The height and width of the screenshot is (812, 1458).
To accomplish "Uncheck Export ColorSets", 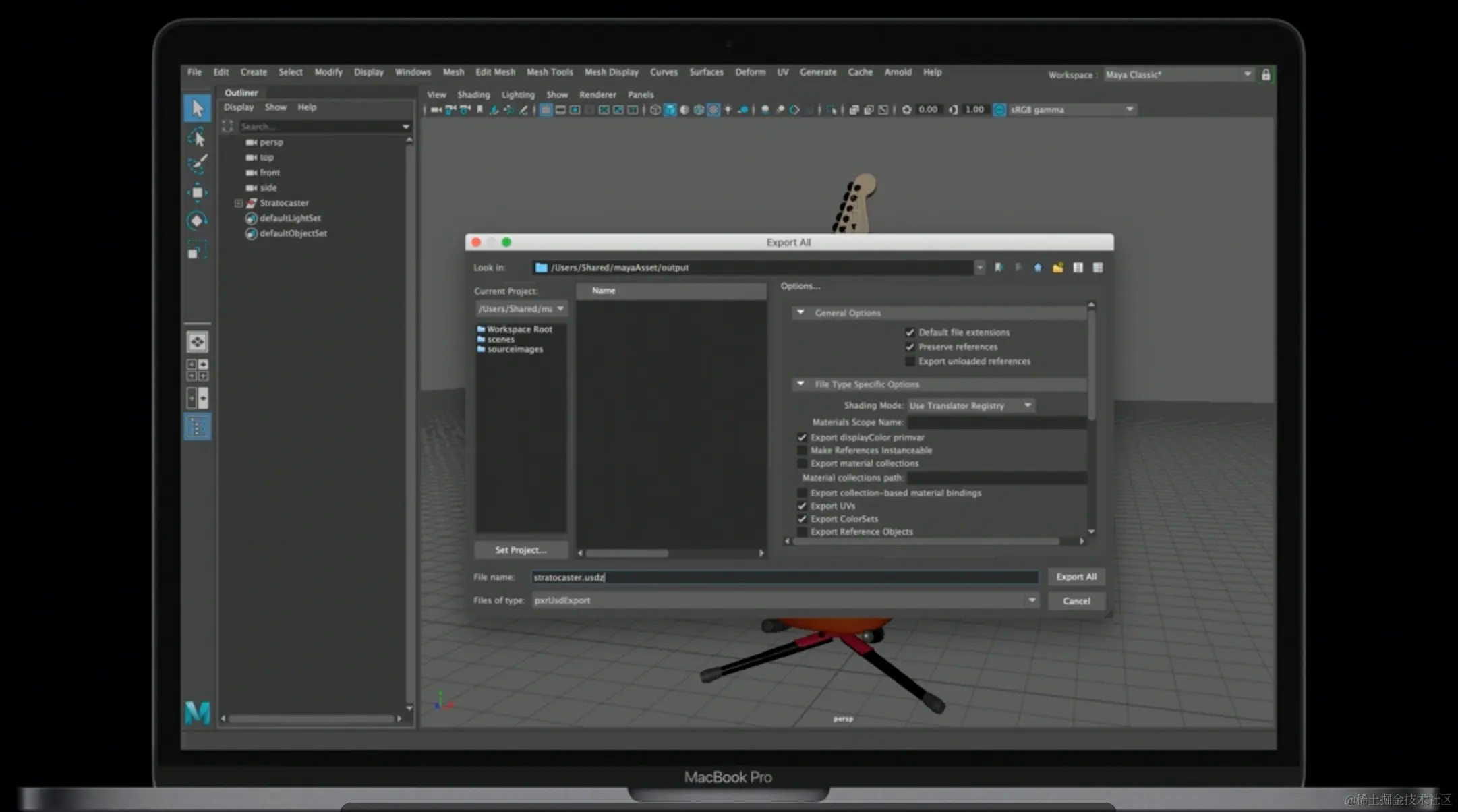I will 802,519.
